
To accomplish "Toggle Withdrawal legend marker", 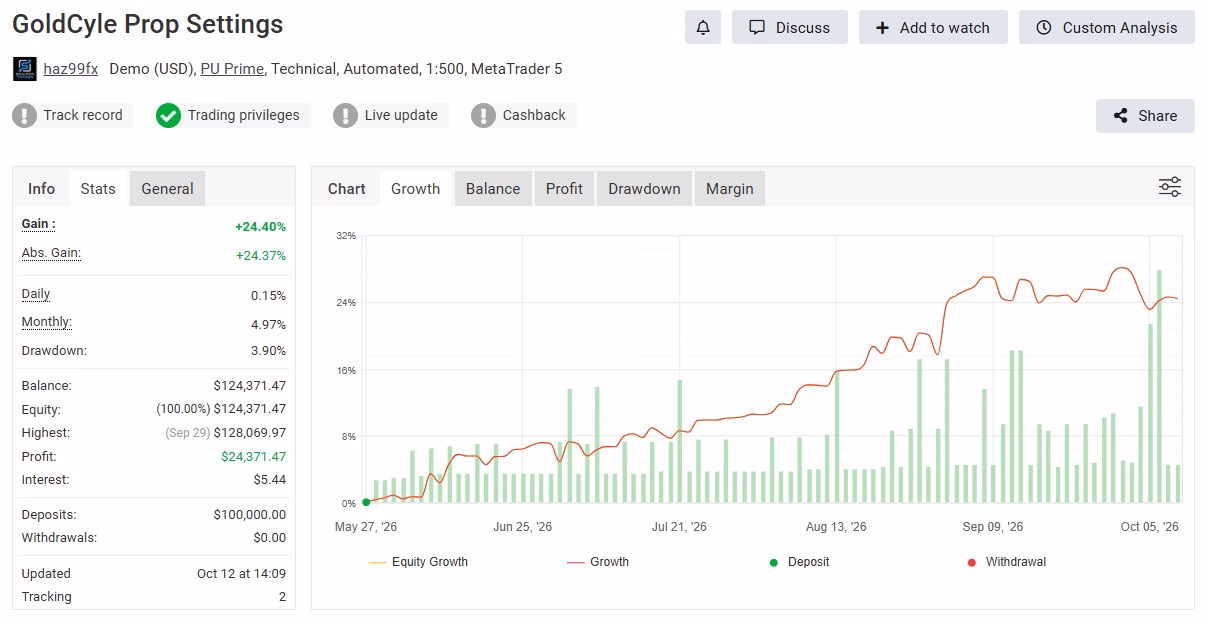I will click(1007, 562).
